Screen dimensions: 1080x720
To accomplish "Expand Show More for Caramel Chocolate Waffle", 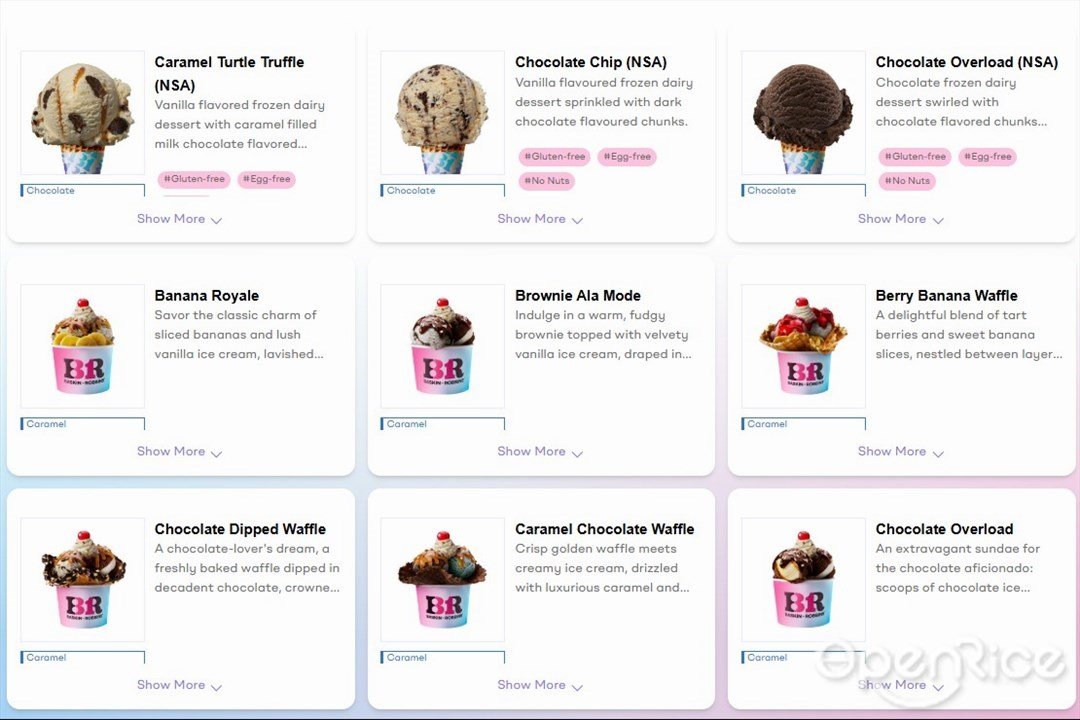I will click(540, 686).
